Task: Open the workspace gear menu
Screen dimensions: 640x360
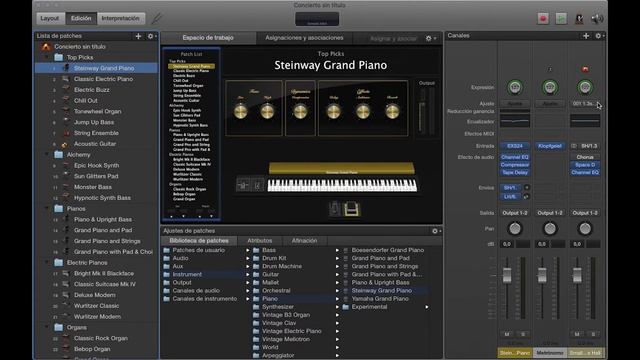Action: point(430,38)
